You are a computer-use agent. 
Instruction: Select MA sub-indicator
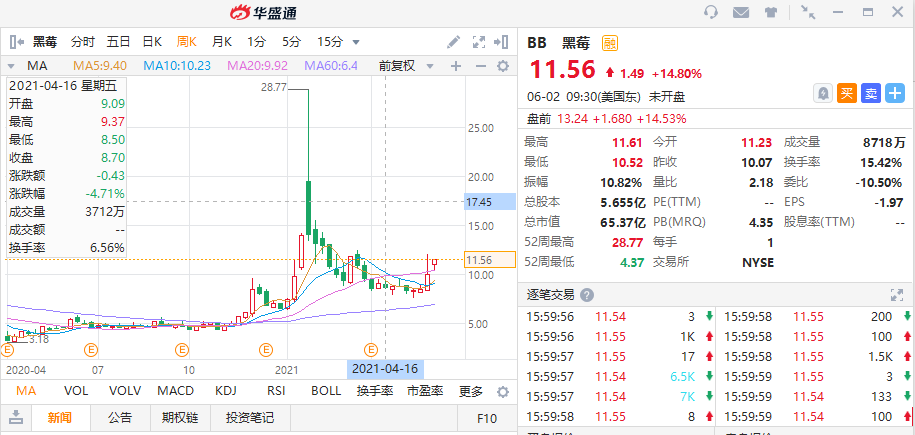coord(25,391)
